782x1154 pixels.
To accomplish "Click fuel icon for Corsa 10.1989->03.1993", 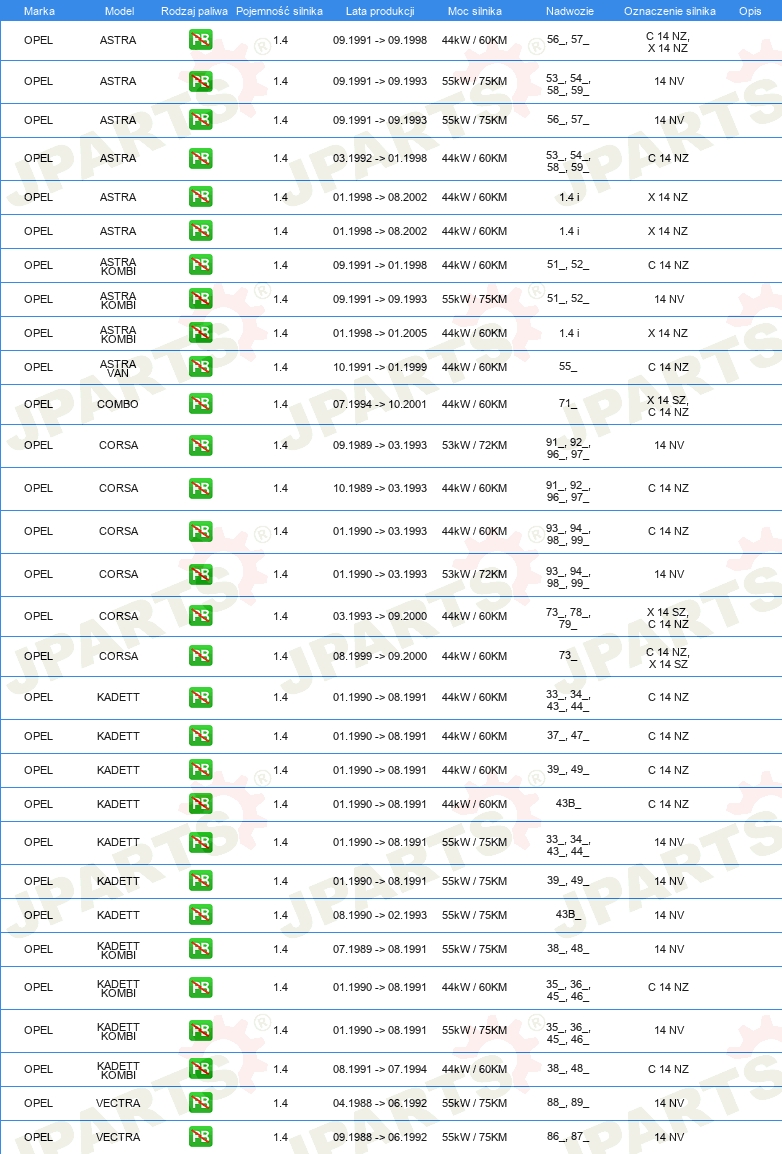I will pos(200,488).
